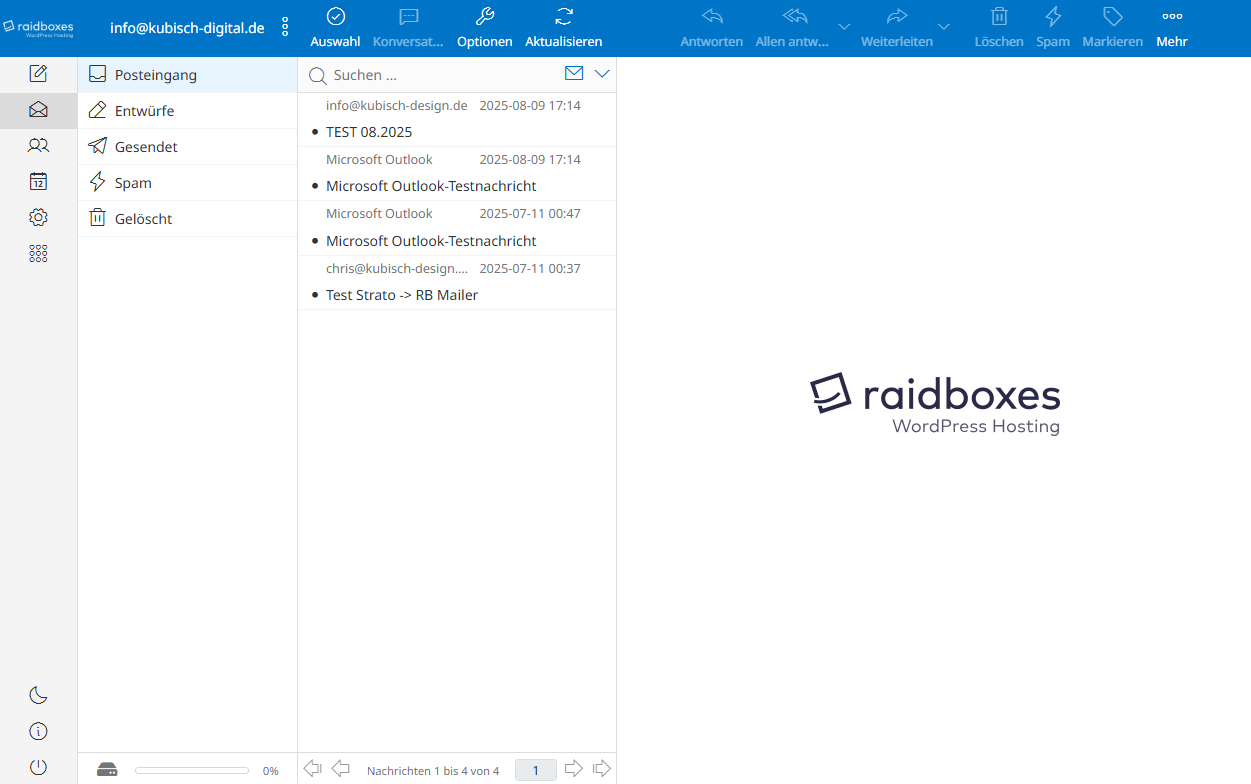Image resolution: width=1251 pixels, height=784 pixels.
Task: Open the Settings gear in sidebar
Action: 38,218
